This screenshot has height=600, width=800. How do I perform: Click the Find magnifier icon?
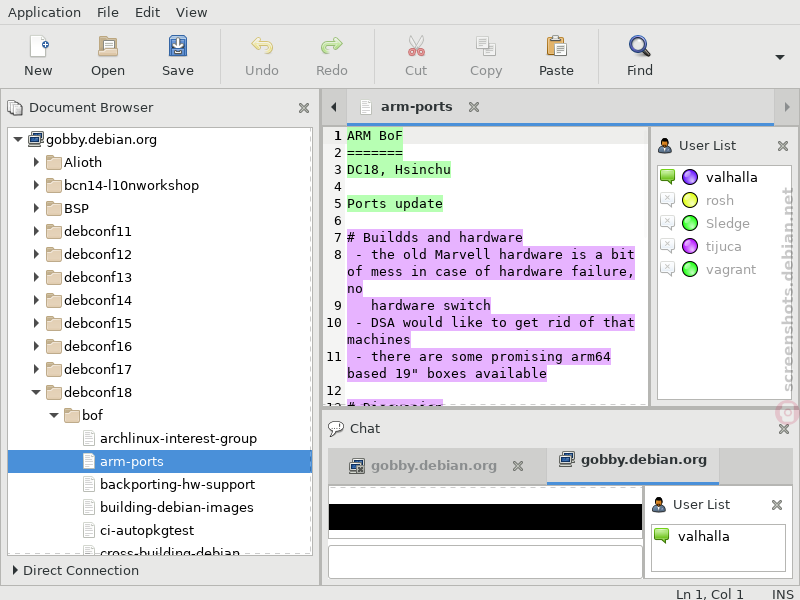(x=639, y=46)
